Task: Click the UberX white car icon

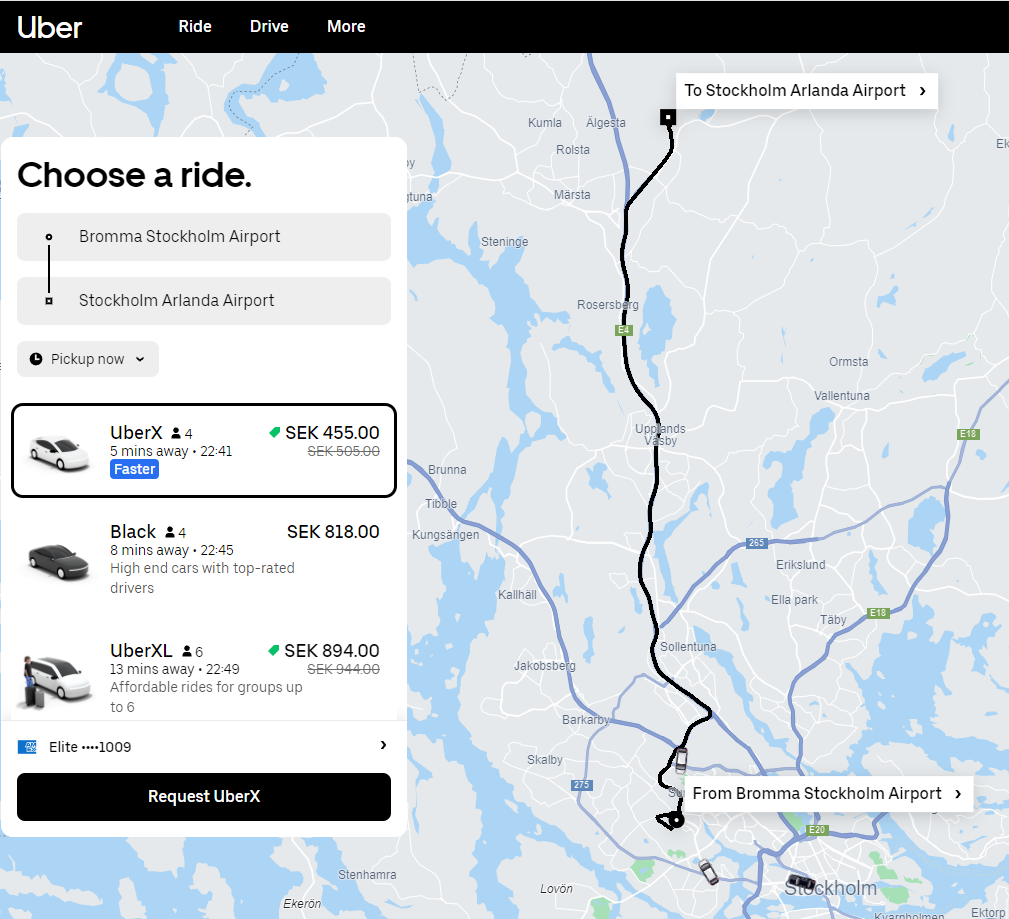Action: (x=59, y=451)
